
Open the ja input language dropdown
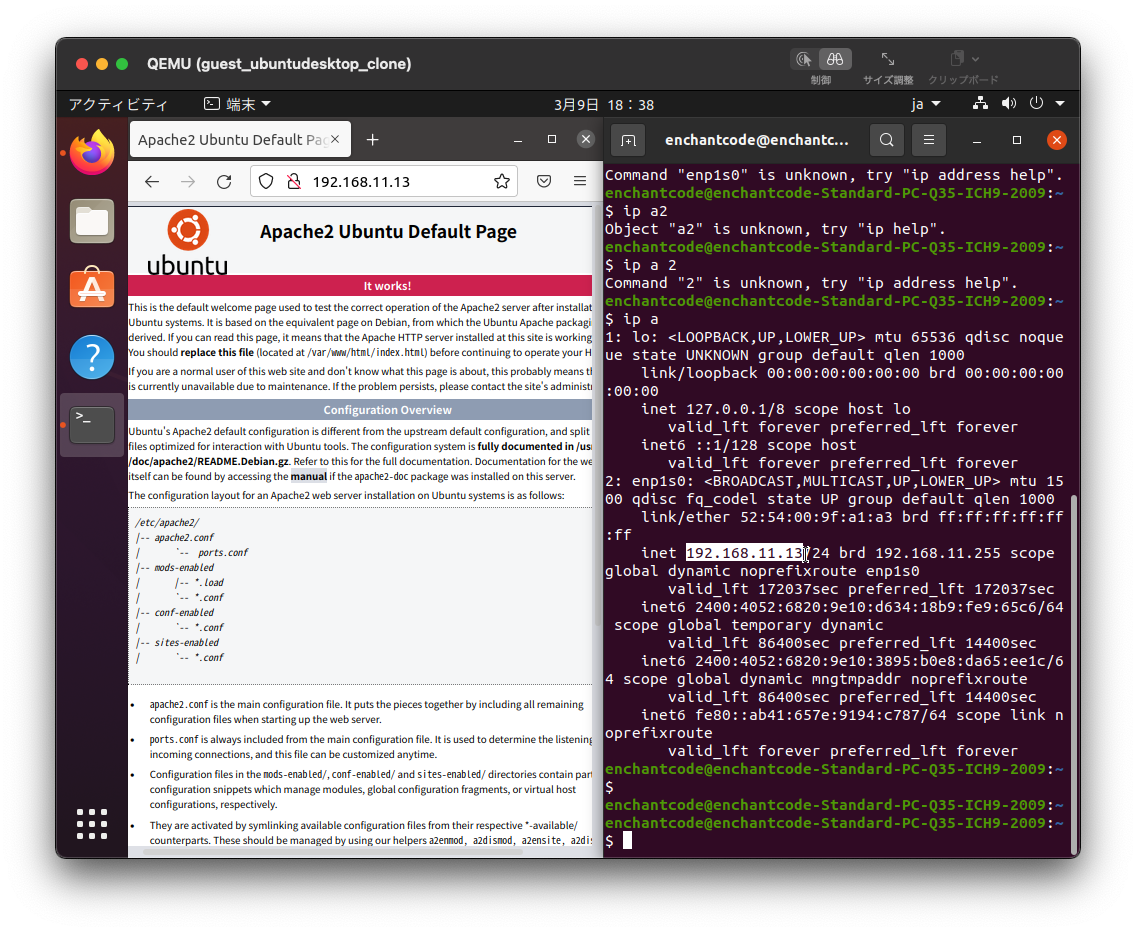pos(925,104)
